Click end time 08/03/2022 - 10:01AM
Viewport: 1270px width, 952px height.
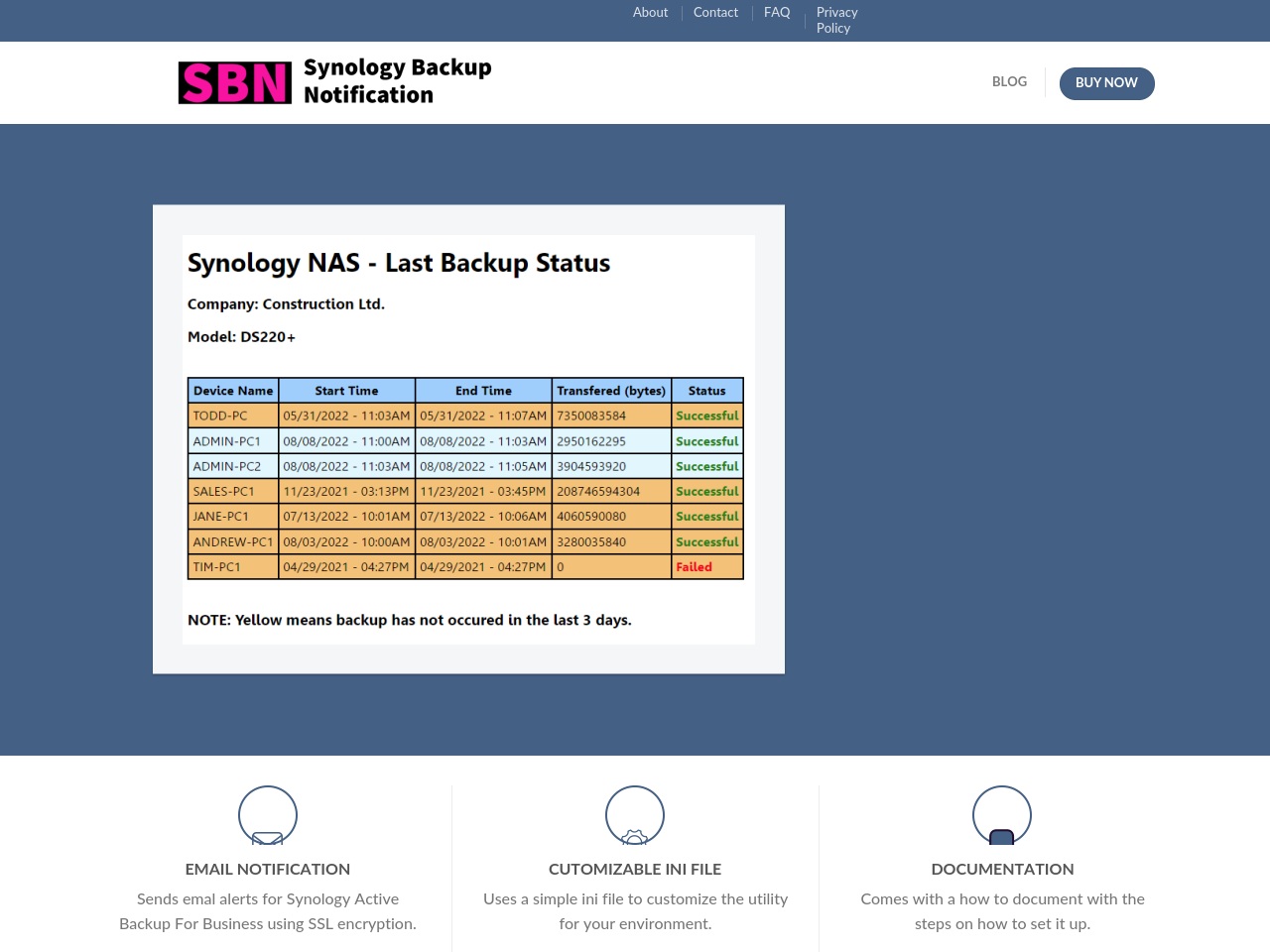pyautogui.click(x=483, y=542)
